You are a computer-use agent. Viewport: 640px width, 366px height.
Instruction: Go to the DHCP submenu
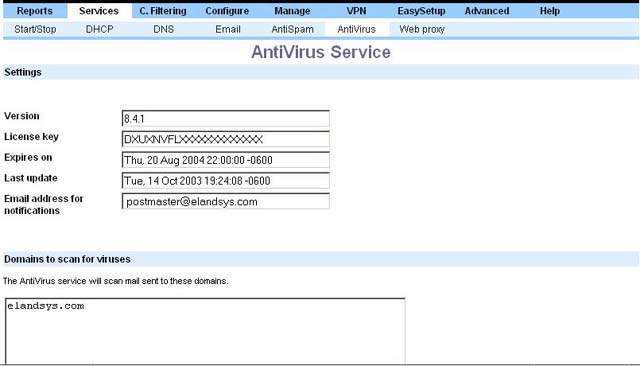(100, 29)
